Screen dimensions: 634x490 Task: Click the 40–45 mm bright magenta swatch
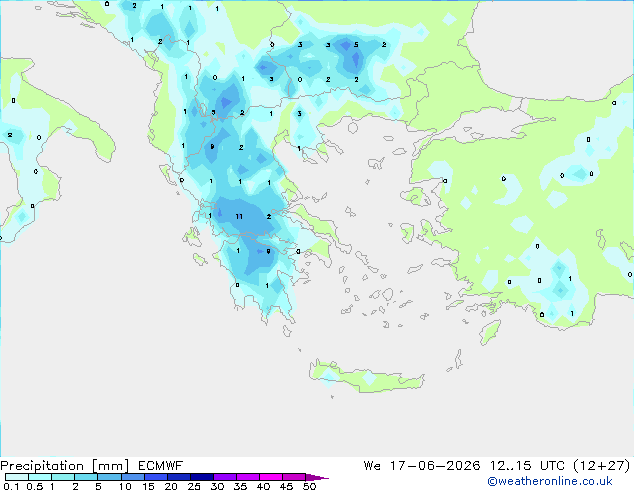tap(271, 477)
